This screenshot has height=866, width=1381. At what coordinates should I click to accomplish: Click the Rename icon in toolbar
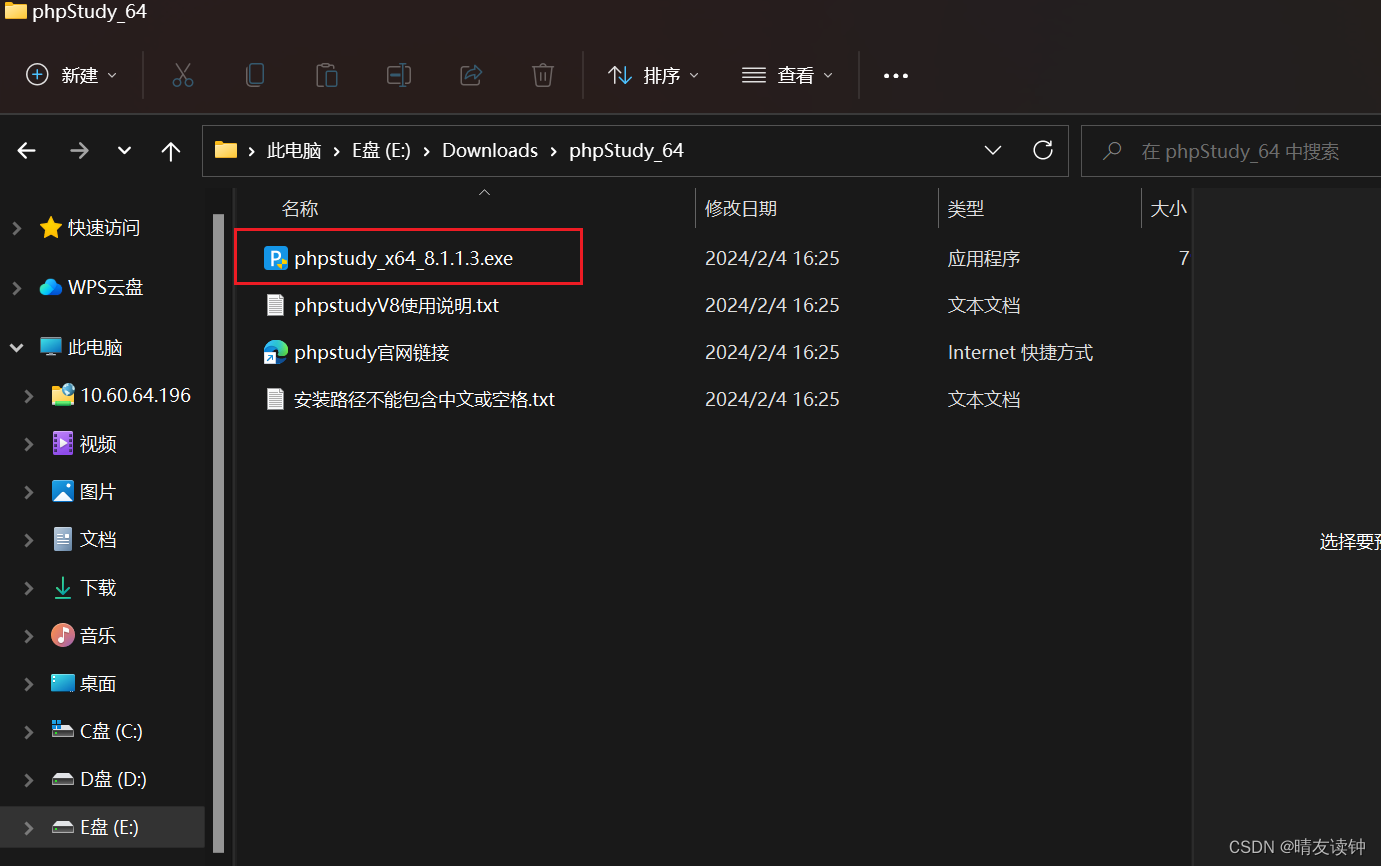(x=399, y=75)
